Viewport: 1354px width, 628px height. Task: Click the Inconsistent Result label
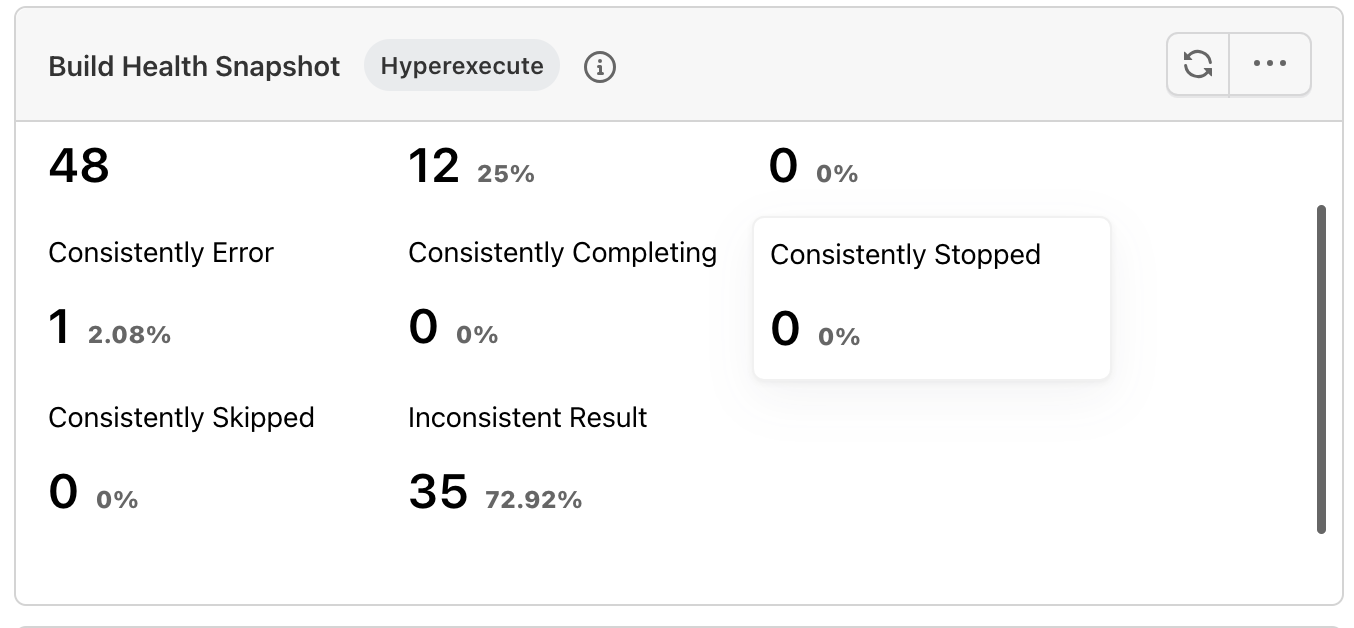(x=527, y=417)
